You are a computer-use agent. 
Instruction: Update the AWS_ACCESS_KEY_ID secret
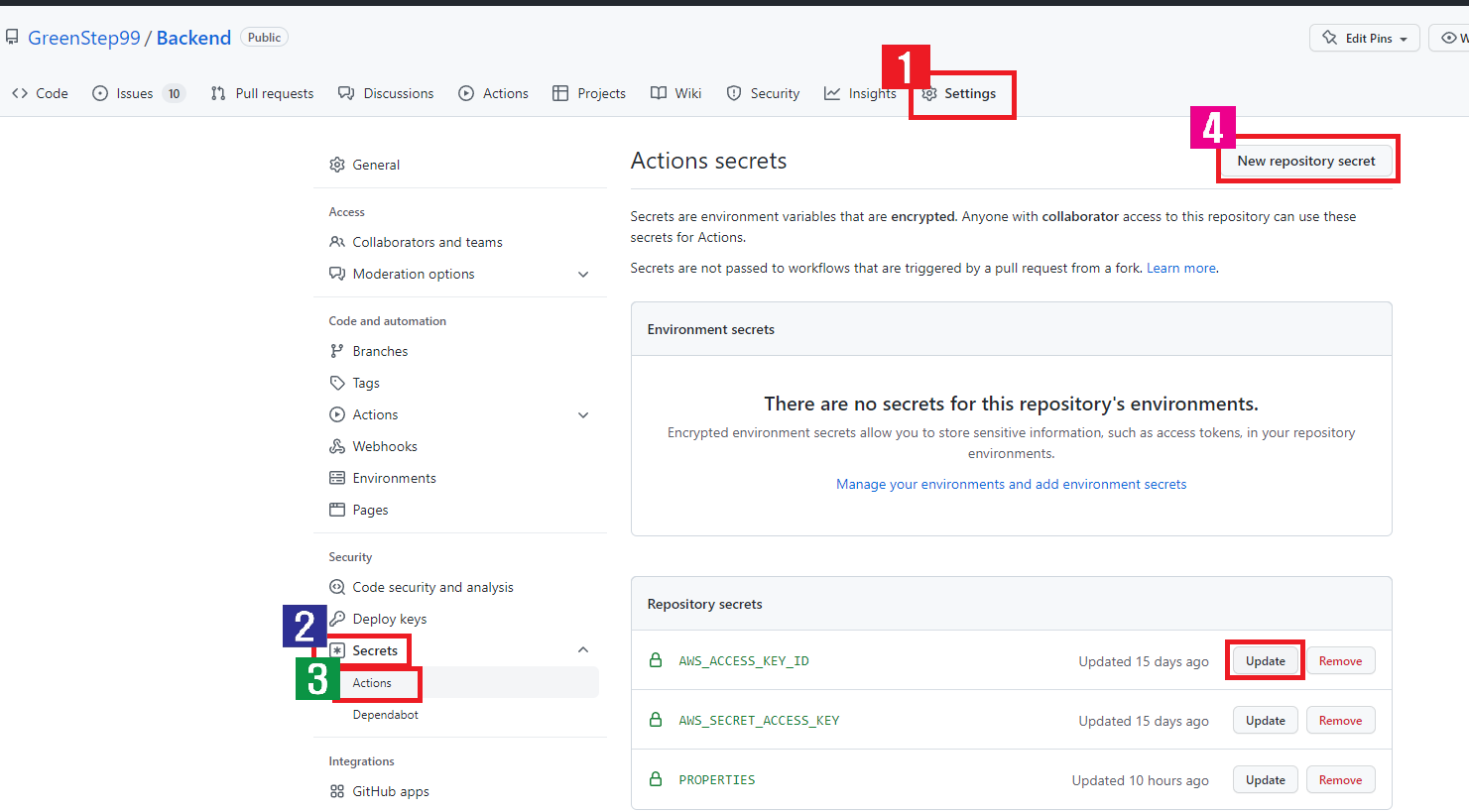pyautogui.click(x=1266, y=661)
